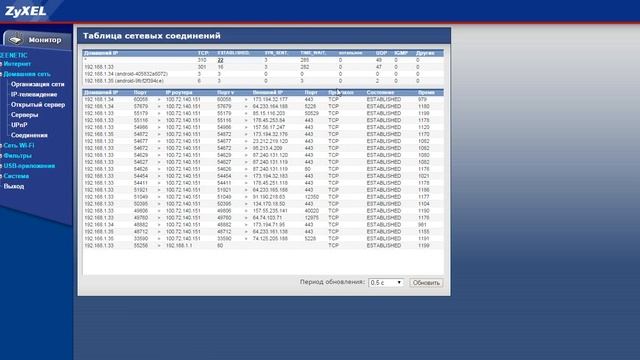Click external IP 64.233.165.188
The width and height of the screenshot is (640, 360).
pos(270,190)
